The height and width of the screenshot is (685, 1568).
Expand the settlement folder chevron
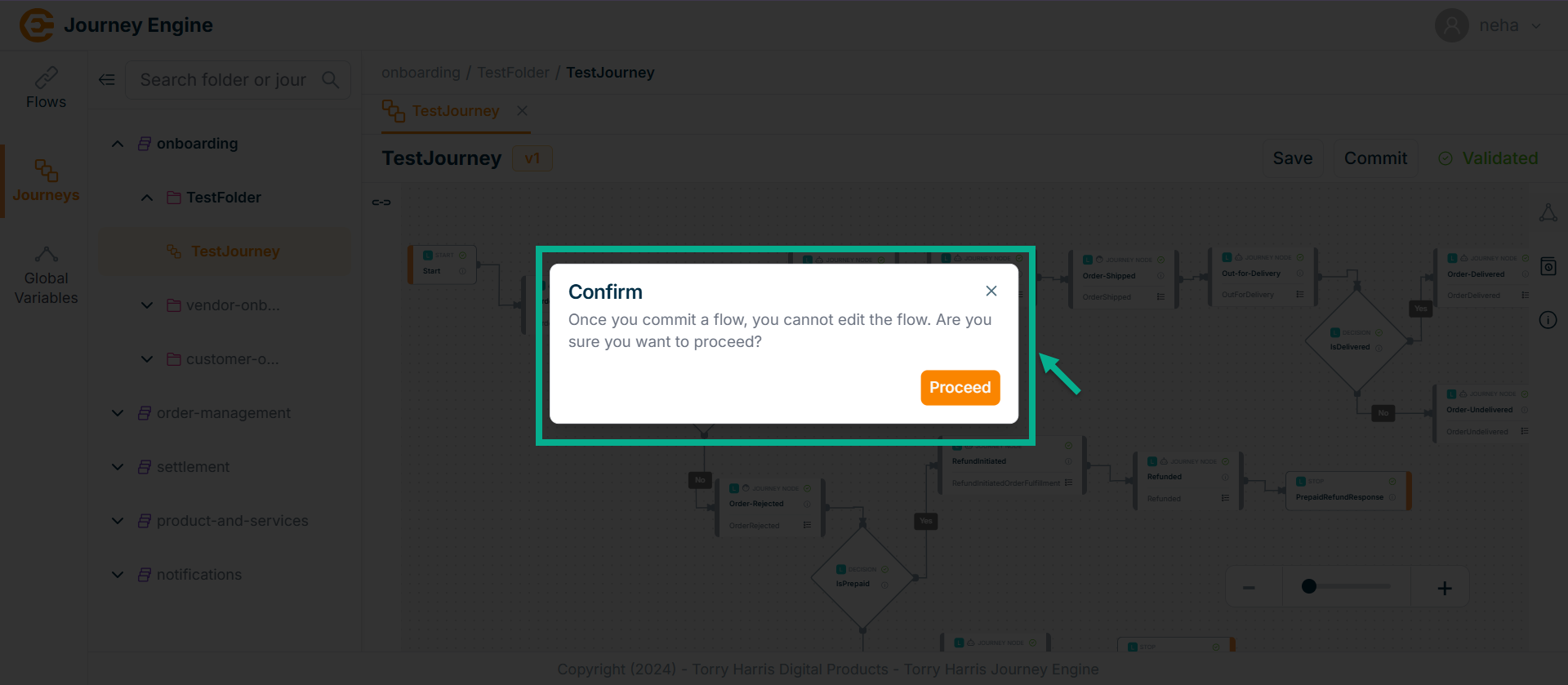coord(118,467)
